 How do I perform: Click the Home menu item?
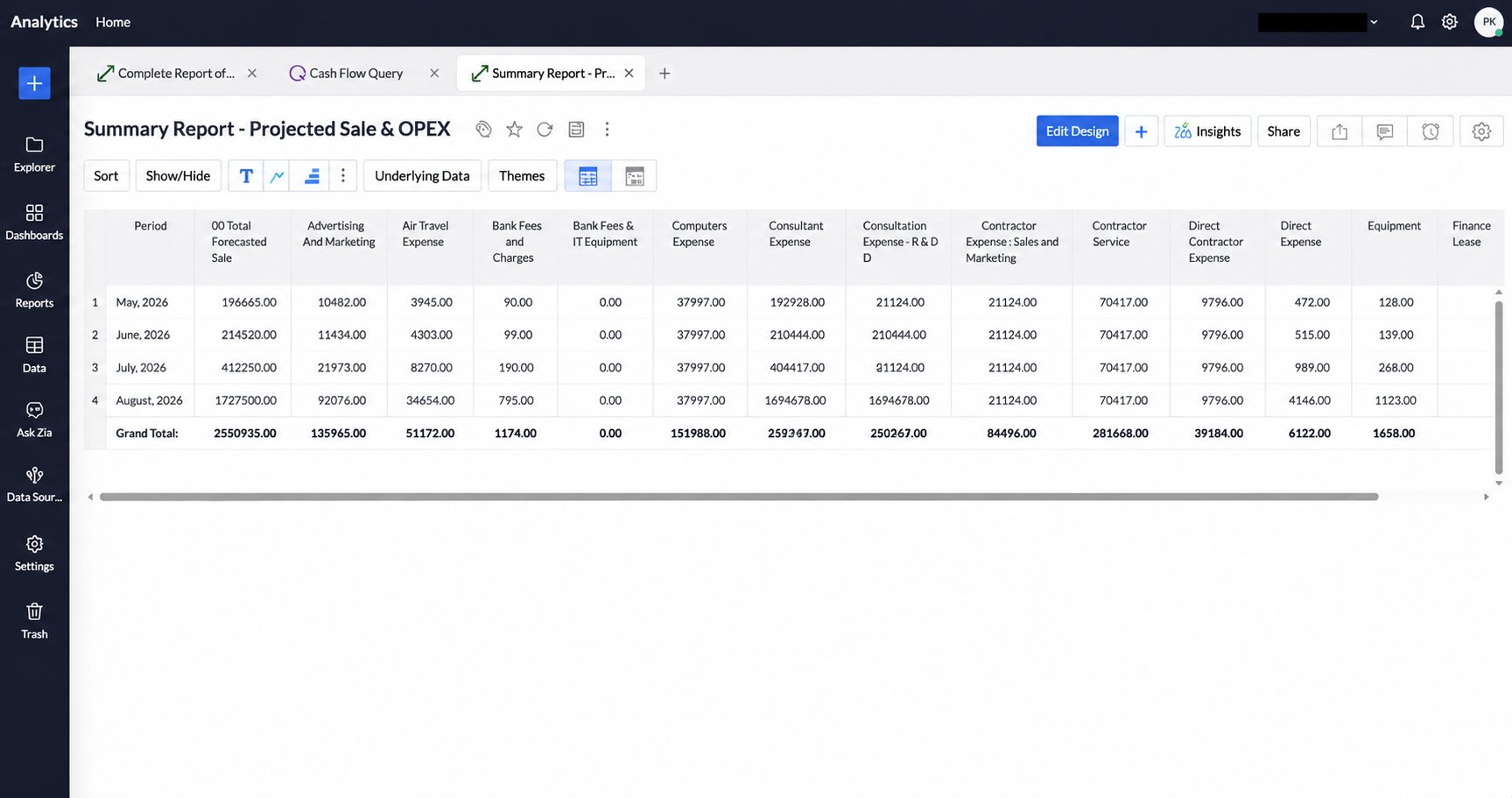pyautogui.click(x=113, y=22)
